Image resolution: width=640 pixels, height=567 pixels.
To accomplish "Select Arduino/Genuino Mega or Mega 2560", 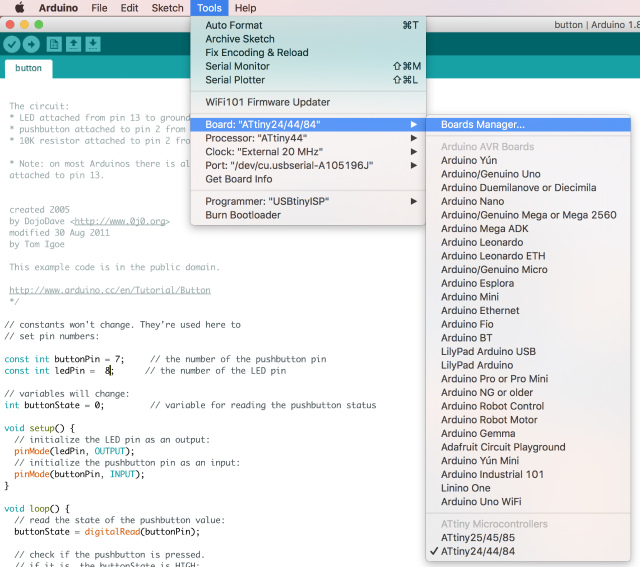I will [528, 215].
